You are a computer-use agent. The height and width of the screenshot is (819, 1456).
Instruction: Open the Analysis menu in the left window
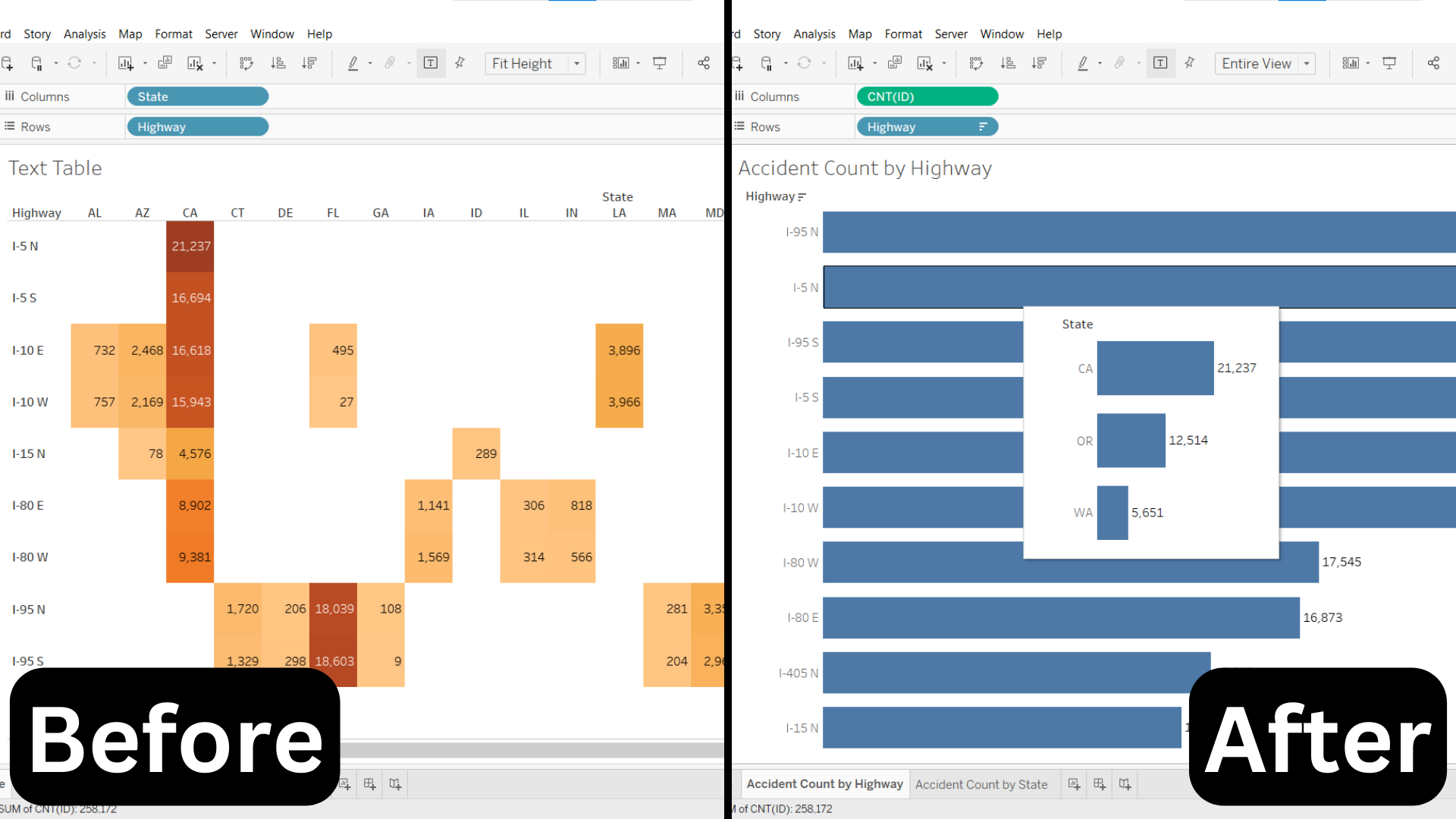tap(84, 34)
